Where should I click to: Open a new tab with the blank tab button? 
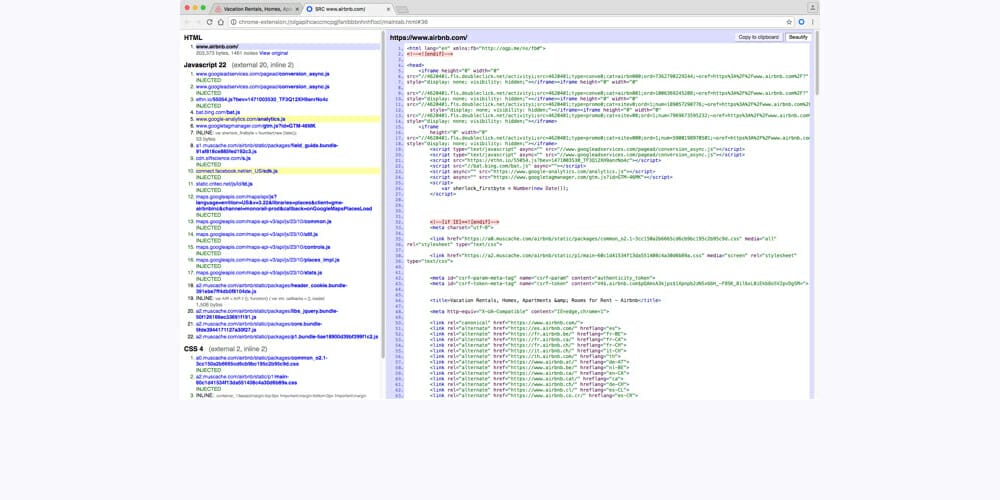tap(402, 10)
